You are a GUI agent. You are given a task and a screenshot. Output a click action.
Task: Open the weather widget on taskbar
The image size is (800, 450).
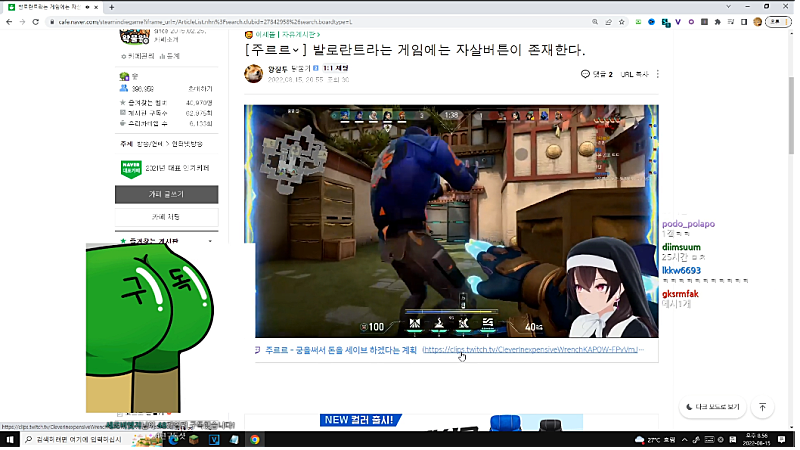point(655,440)
